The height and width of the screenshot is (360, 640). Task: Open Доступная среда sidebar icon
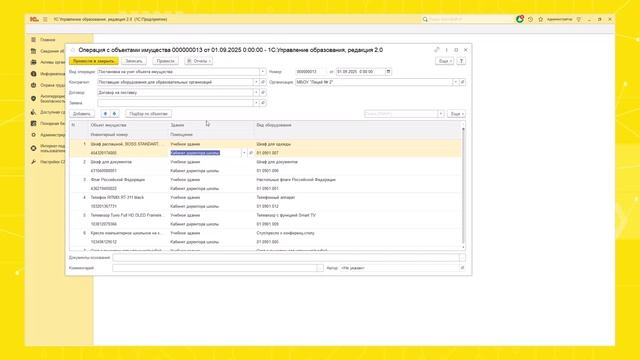point(33,112)
